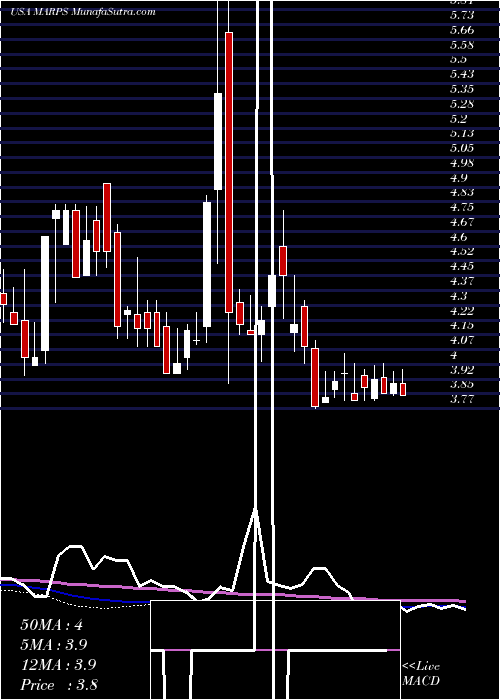The image size is (500, 700).
Task: Click the tallest red candlestick peaking near 5.66
Action: 229,172
